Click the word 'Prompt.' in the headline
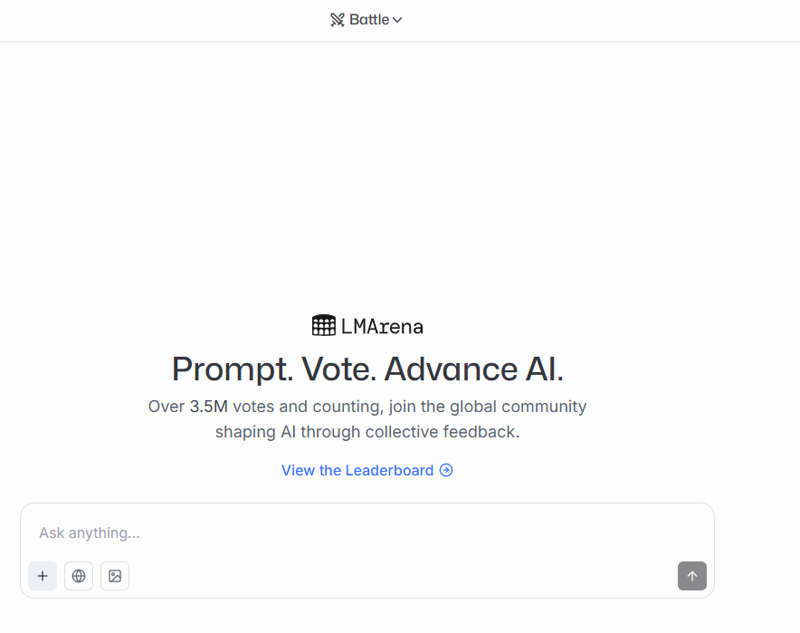Screen dimensions: 800x633 [233, 369]
